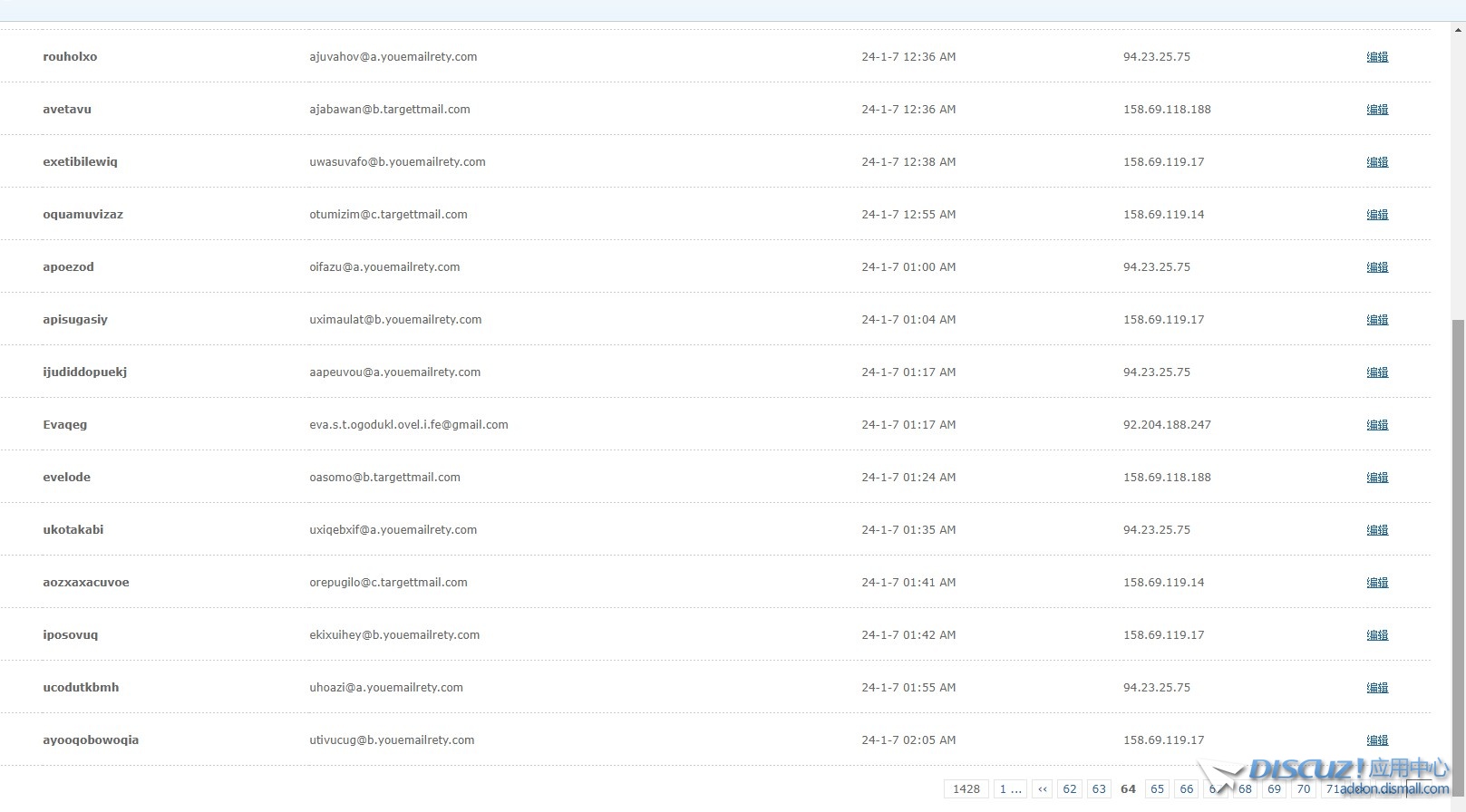Click the vertical scrollbar thumb
The image size is (1466, 812).
click(x=1458, y=544)
